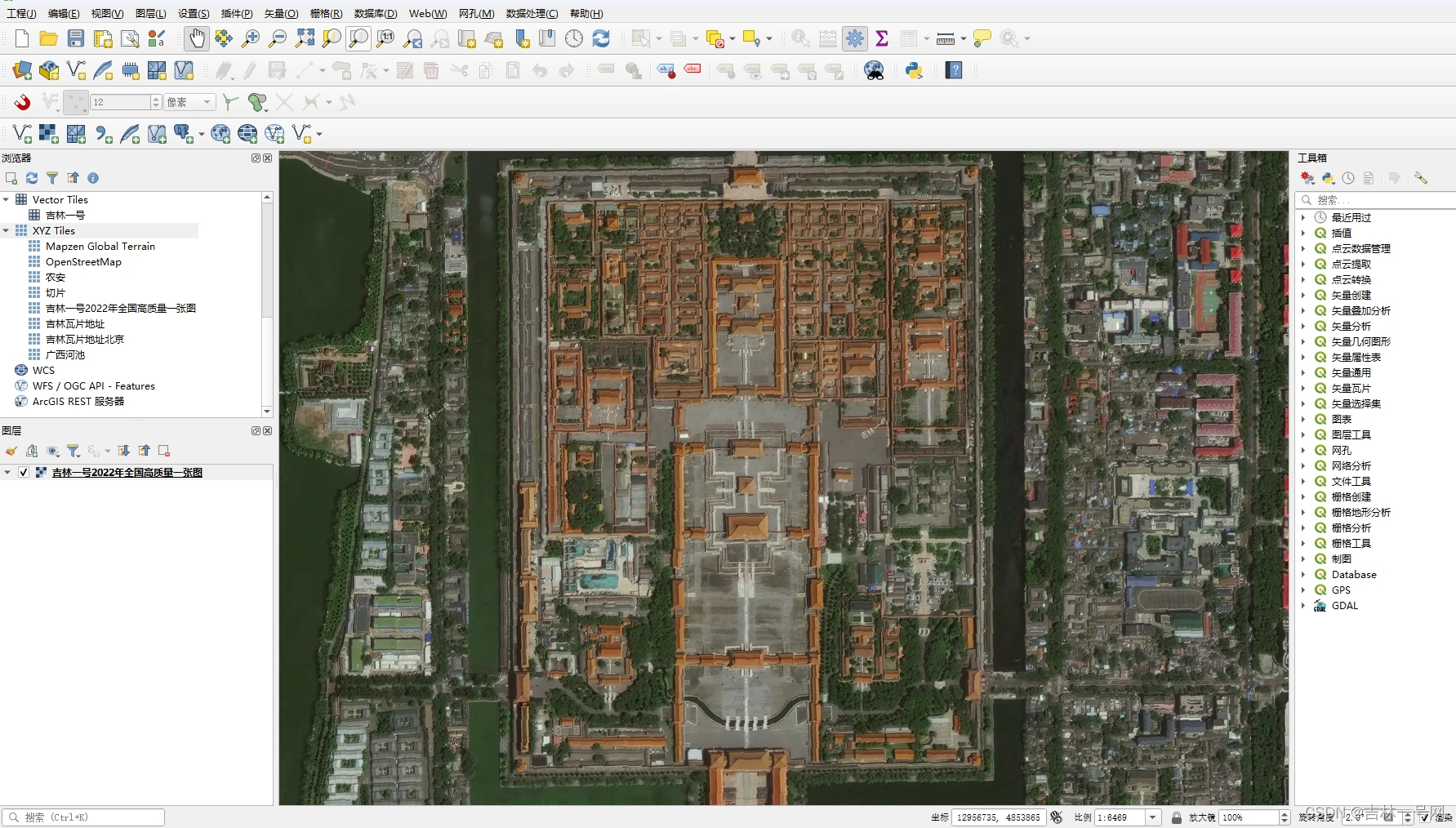Image resolution: width=1456 pixels, height=828 pixels.
Task: Open the 插件(P) menu
Action: coord(237,14)
